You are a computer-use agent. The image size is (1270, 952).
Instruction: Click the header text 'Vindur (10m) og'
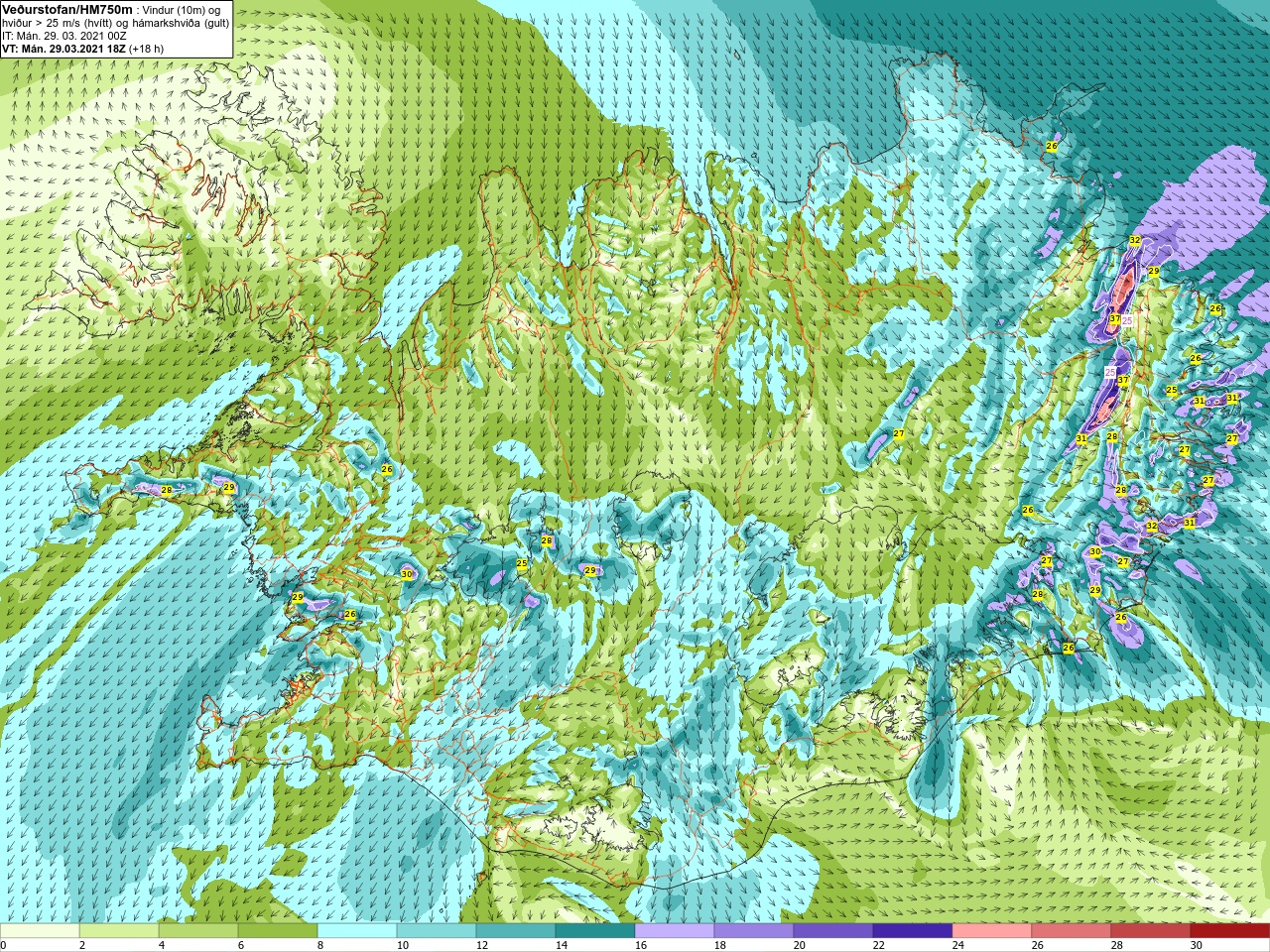[x=182, y=10]
